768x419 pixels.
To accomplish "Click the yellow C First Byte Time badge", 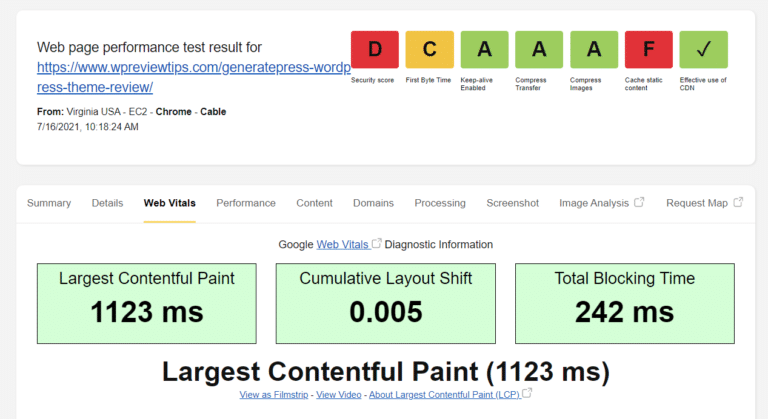I will coord(429,50).
